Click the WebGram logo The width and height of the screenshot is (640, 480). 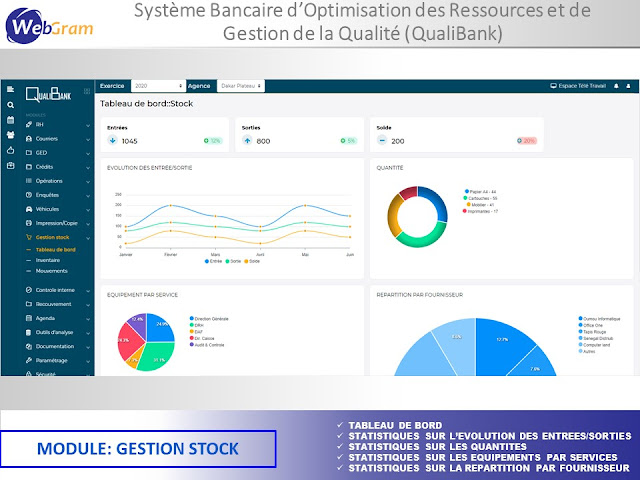pos(49,27)
